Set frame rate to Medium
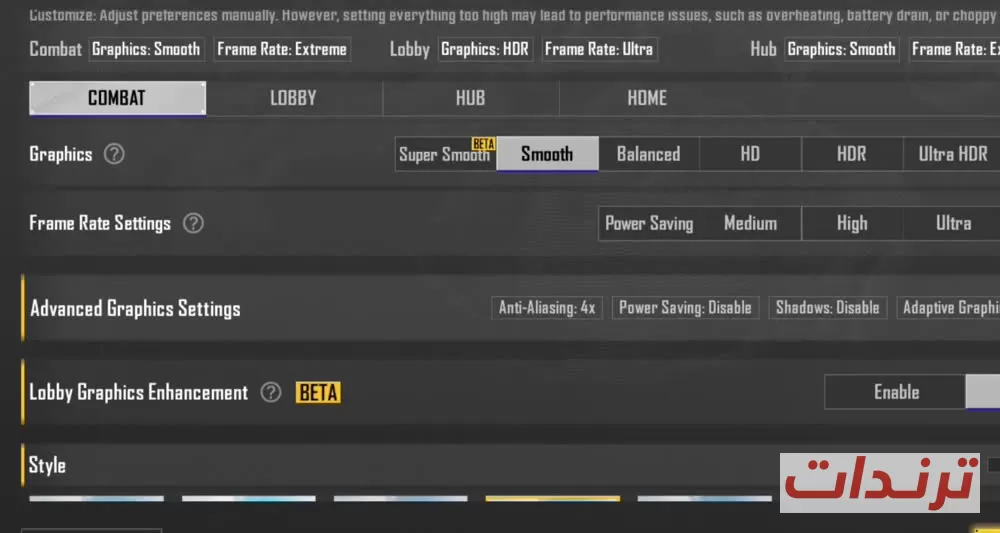Screen dimensions: 1000x533 coord(751,223)
